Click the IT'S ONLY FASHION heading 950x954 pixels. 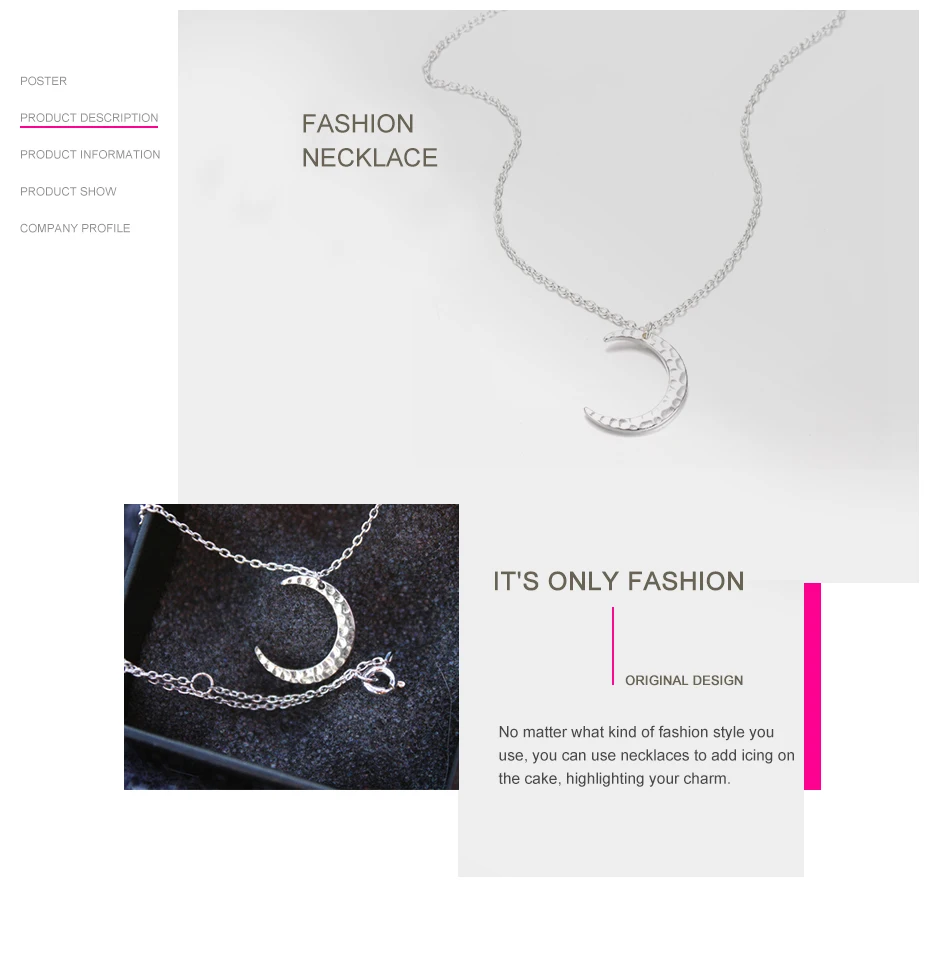click(618, 581)
